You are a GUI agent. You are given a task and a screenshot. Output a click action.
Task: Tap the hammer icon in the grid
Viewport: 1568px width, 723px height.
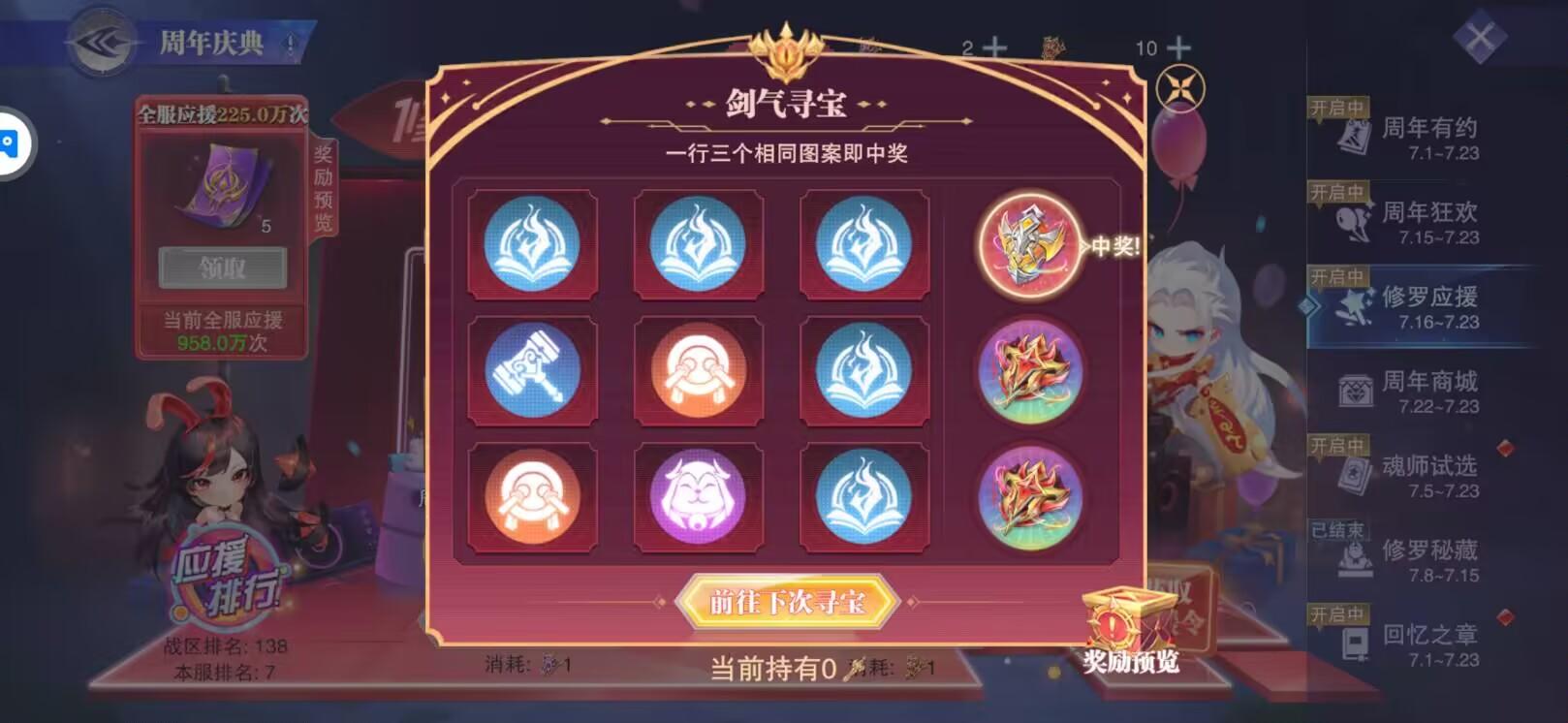tap(531, 370)
